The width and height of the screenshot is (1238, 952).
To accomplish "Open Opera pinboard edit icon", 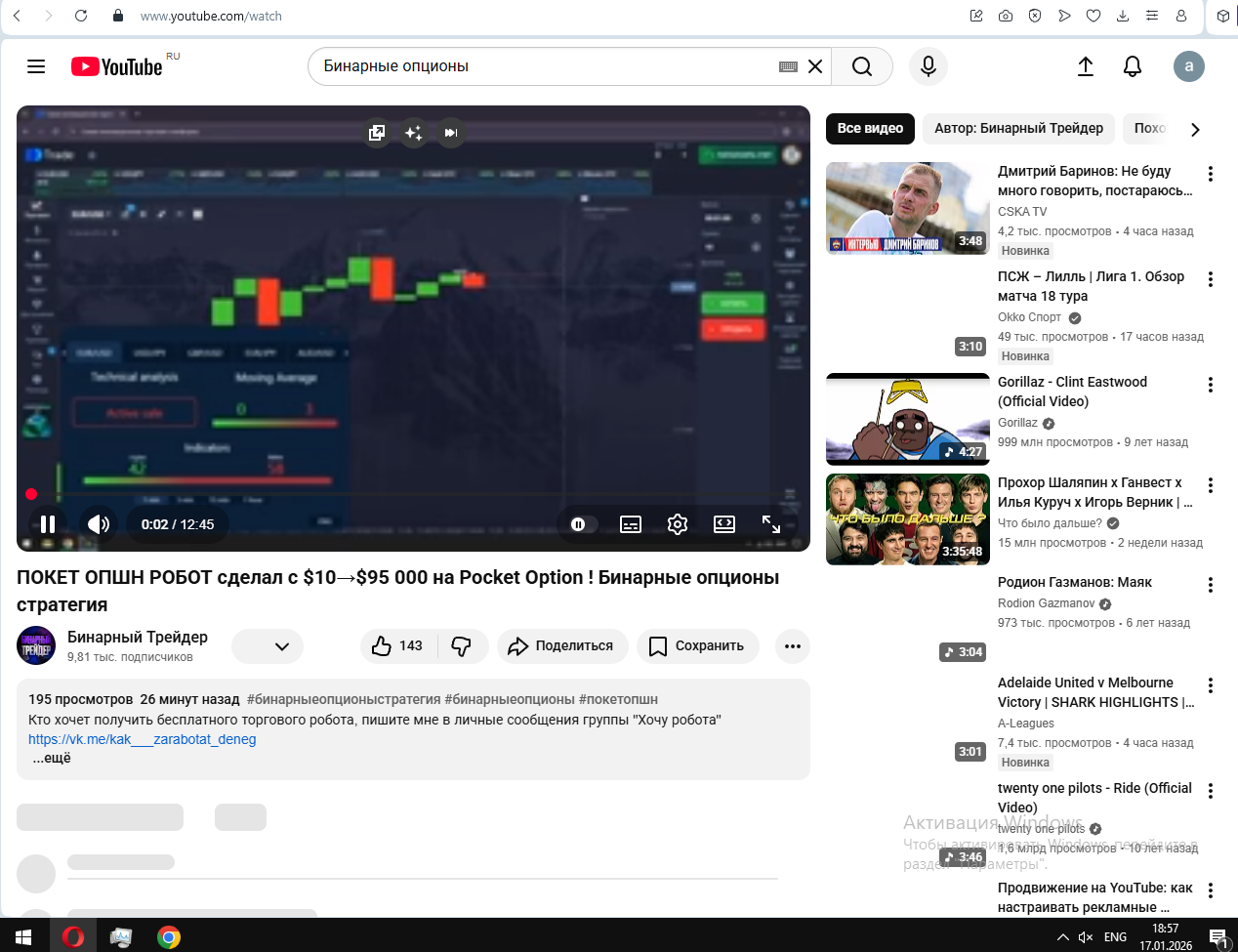I will 976,16.
